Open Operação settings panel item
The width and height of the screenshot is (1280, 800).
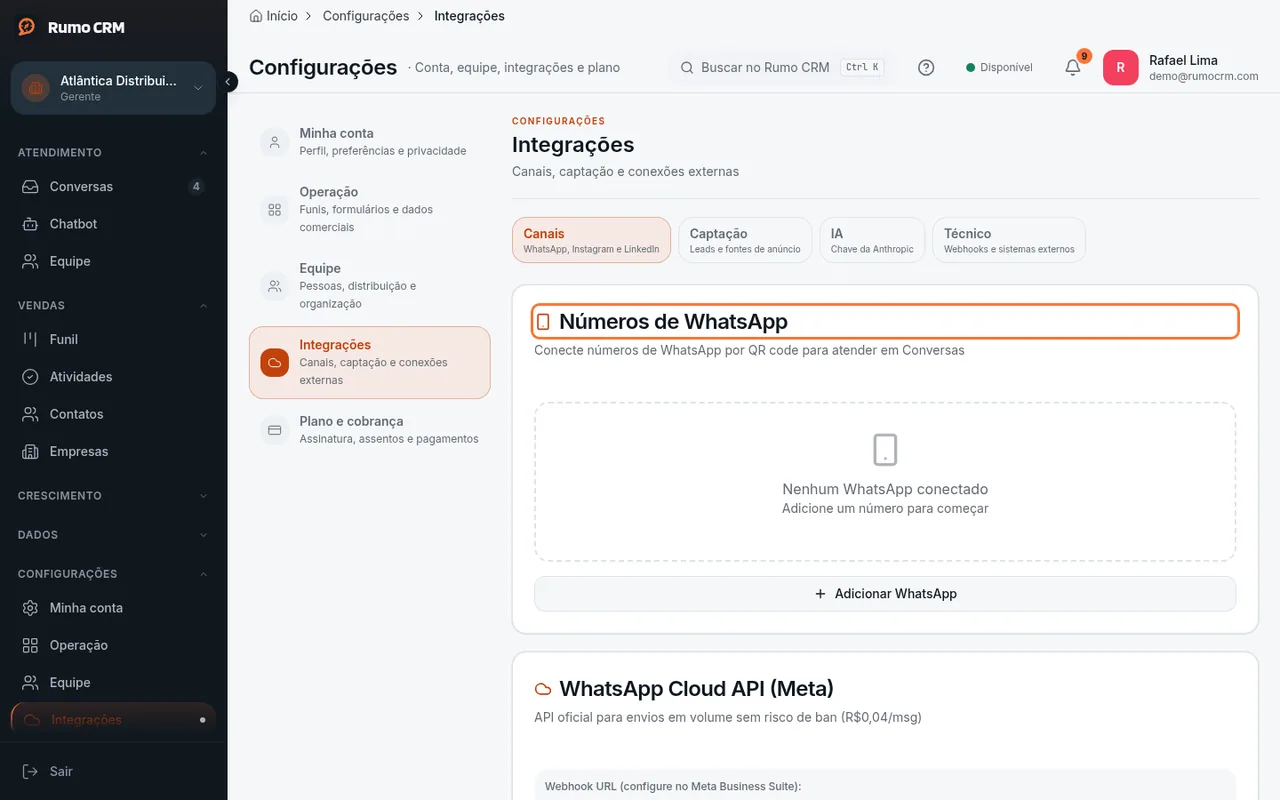tap(370, 209)
